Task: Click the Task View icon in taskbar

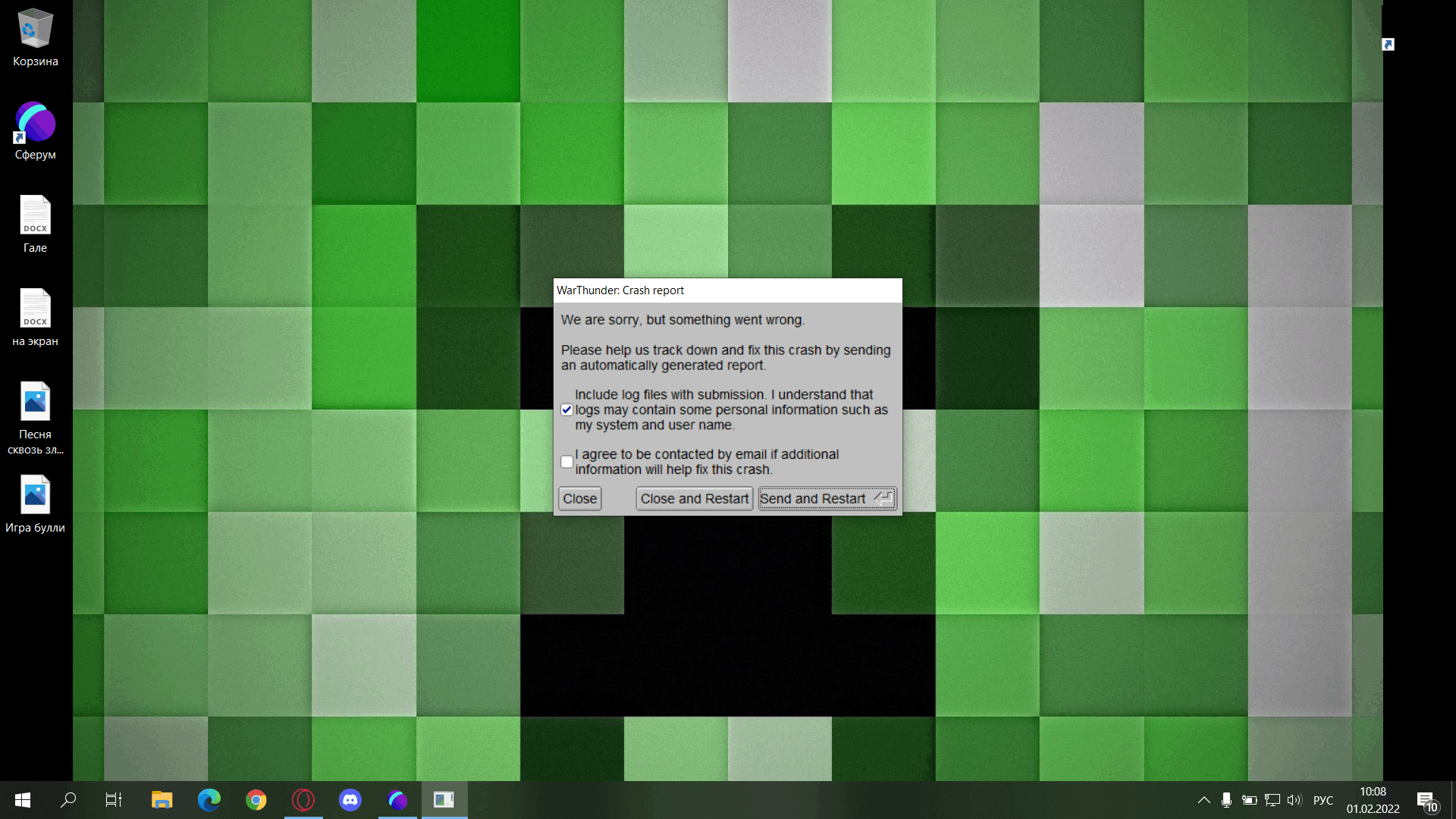Action: pyautogui.click(x=114, y=800)
